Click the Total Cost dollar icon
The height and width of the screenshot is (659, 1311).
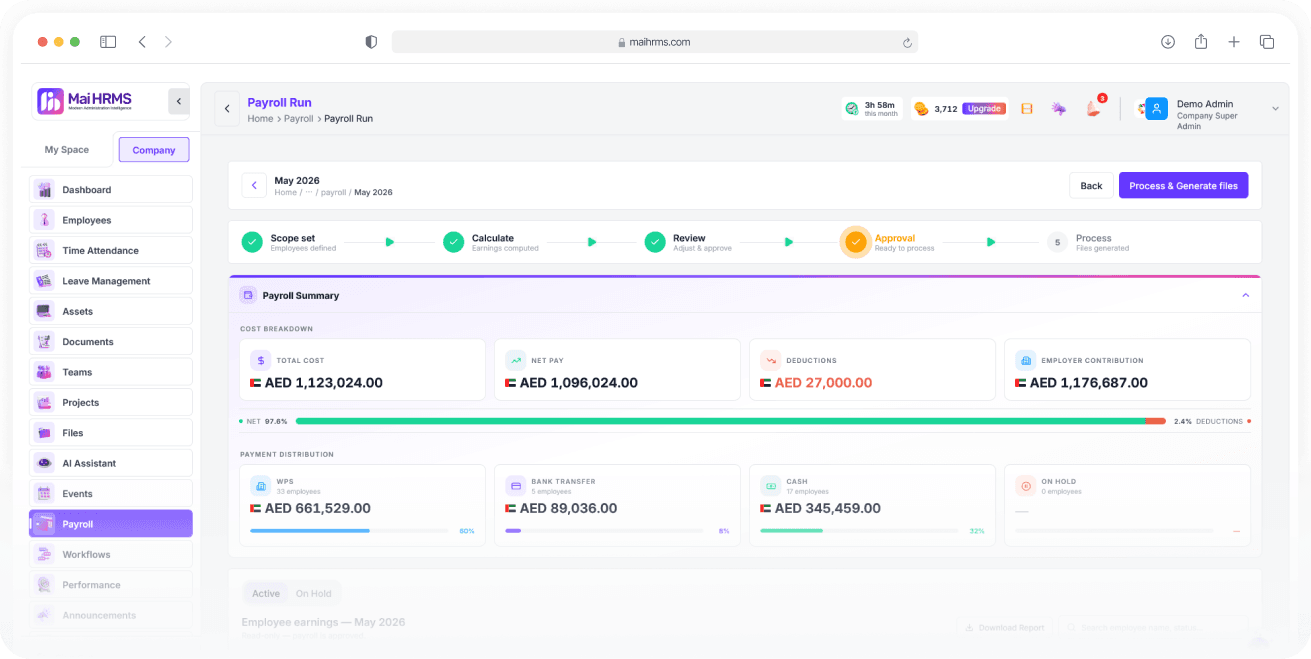[x=261, y=360]
